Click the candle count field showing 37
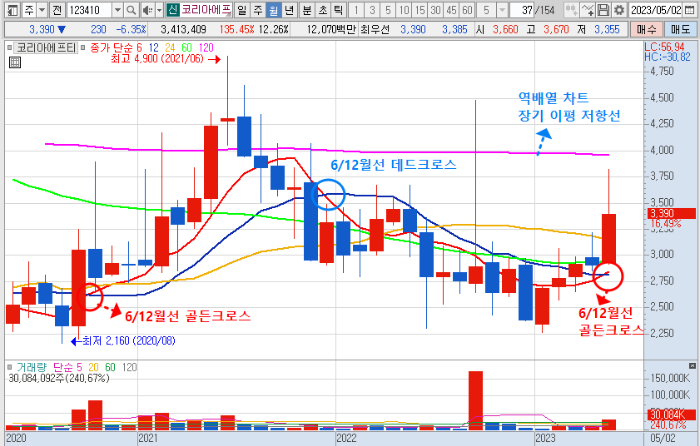700x446 pixels. click(522, 10)
